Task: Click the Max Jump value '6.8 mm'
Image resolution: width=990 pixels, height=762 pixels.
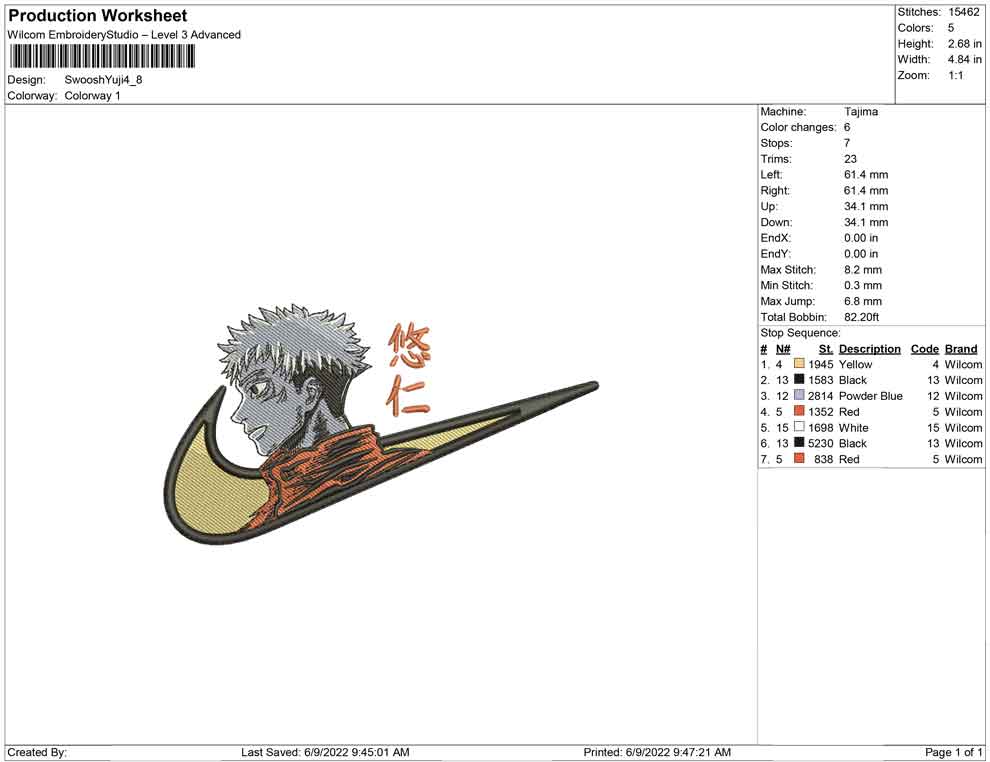Action: 862,301
